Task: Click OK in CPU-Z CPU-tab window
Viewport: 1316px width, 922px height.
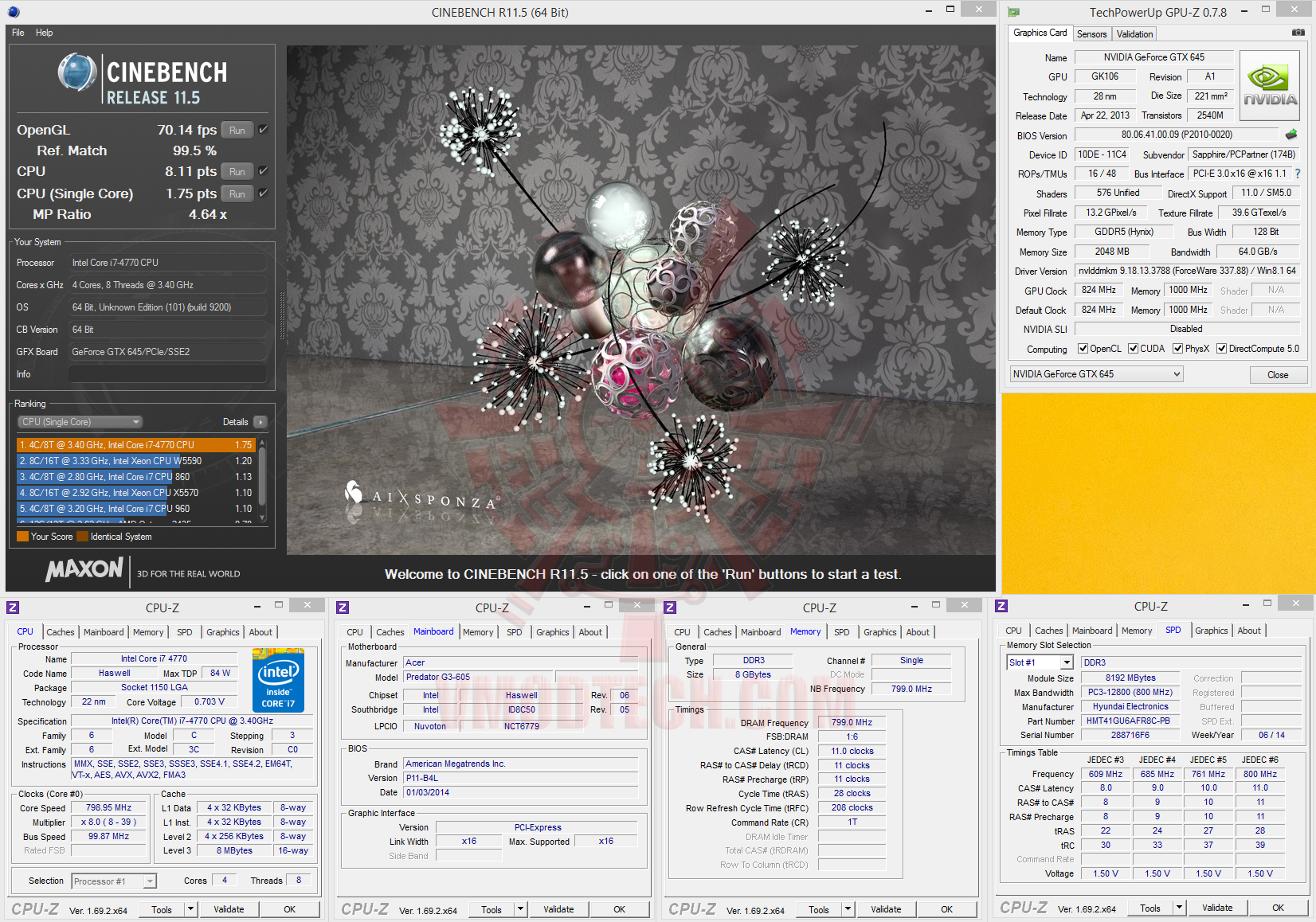Action: tap(290, 909)
